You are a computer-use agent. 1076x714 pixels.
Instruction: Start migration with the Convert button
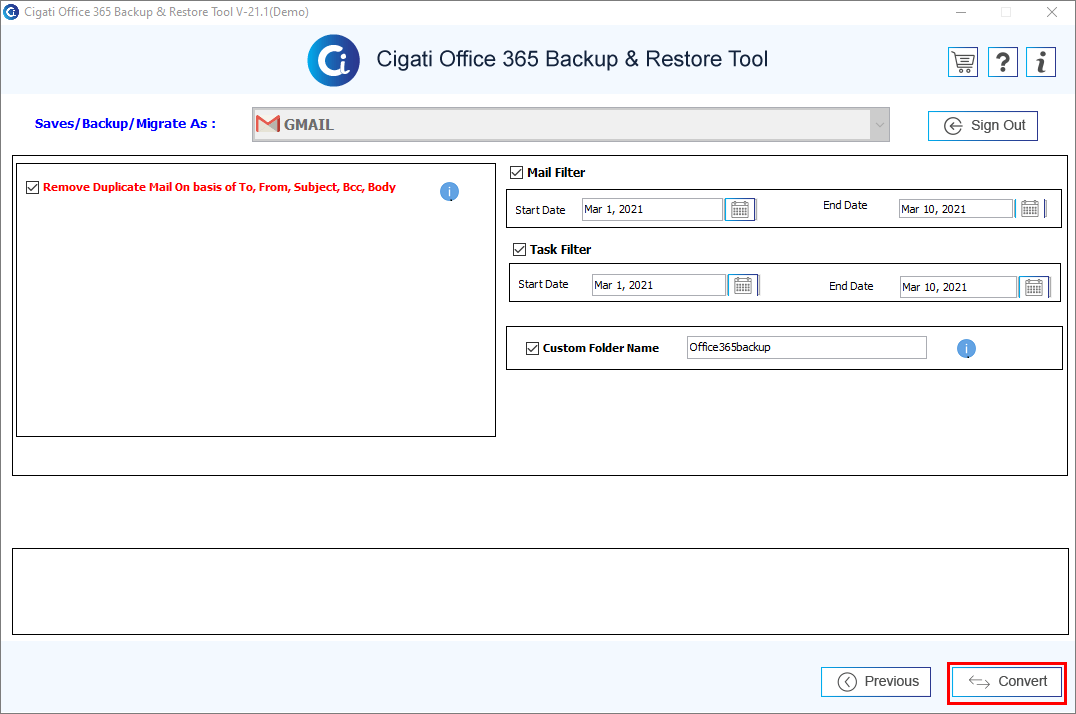click(x=1007, y=682)
